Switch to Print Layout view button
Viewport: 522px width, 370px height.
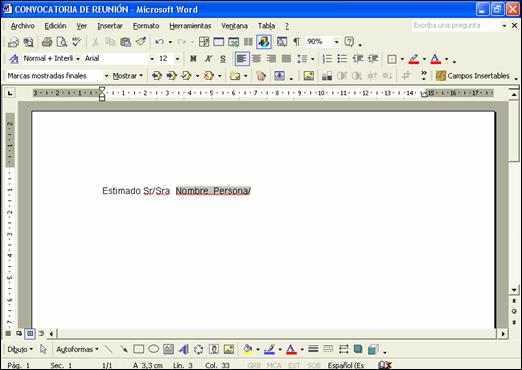tap(30, 333)
